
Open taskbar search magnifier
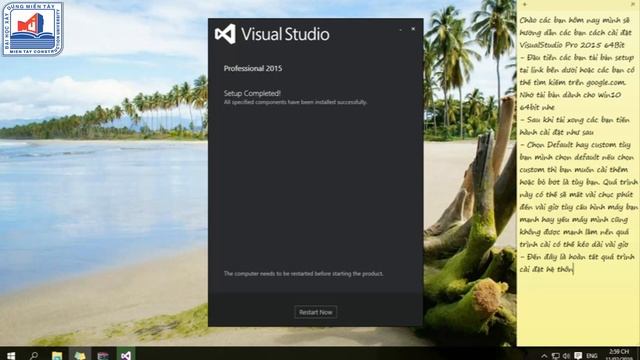tap(34, 355)
